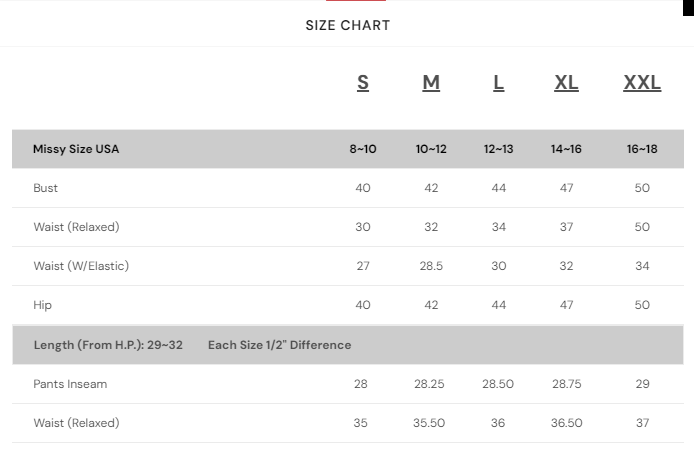
Task: Click the SIZE CHART title
Action: click(347, 25)
